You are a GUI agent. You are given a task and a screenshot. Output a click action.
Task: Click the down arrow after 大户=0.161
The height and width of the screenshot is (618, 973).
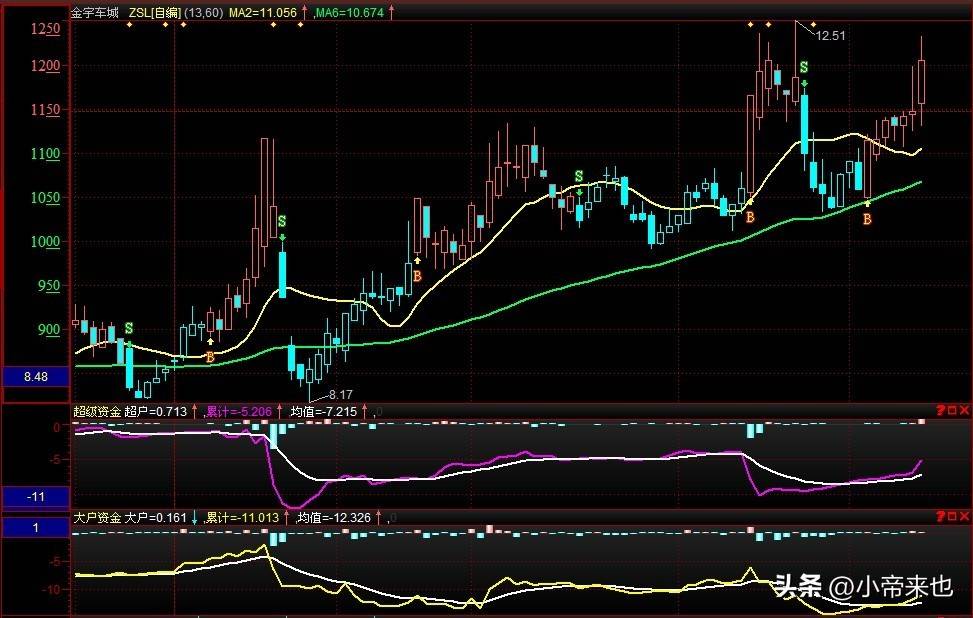[x=194, y=517]
